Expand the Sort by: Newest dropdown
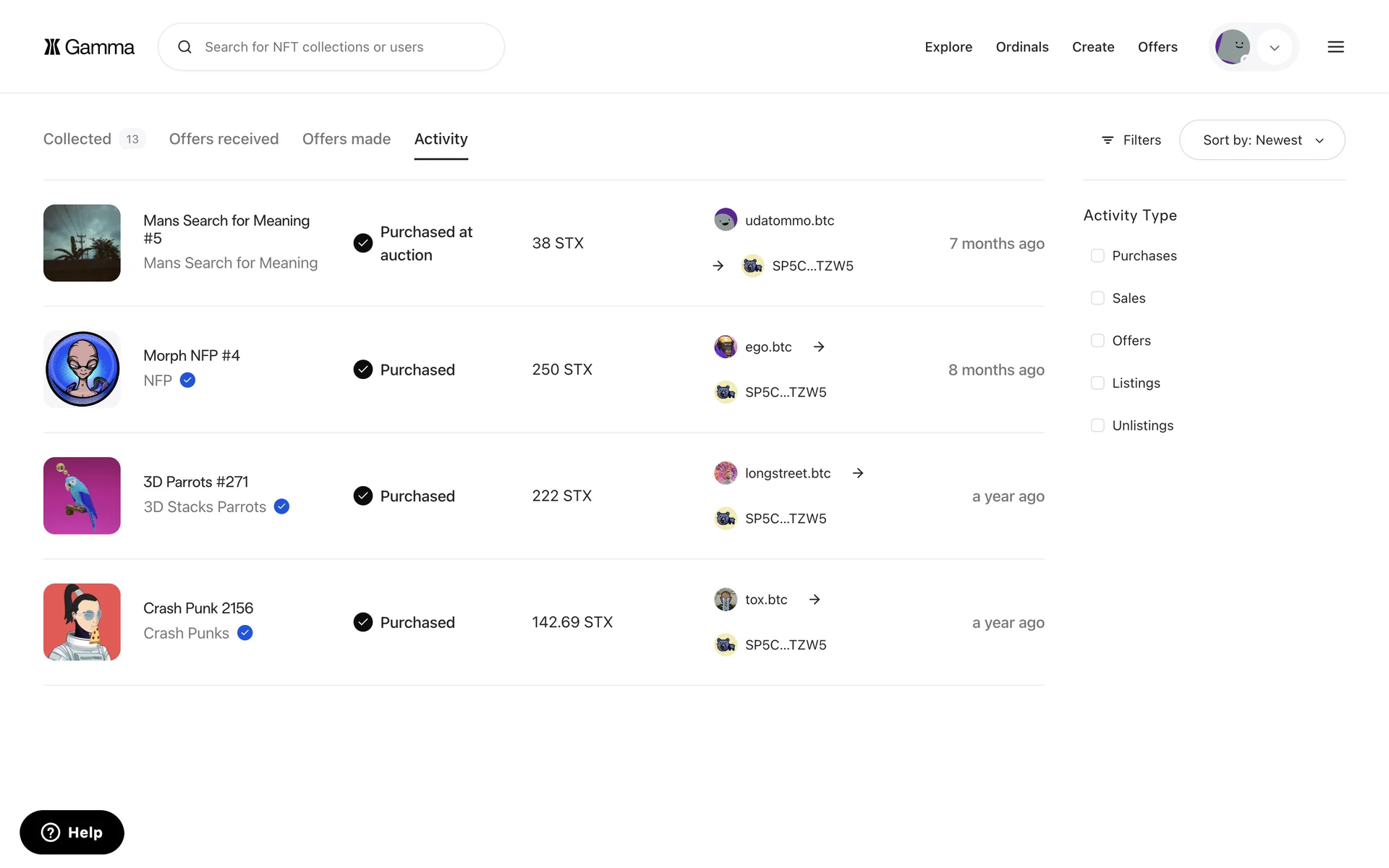Screen dimensions: 1389x868 tap(1262, 140)
